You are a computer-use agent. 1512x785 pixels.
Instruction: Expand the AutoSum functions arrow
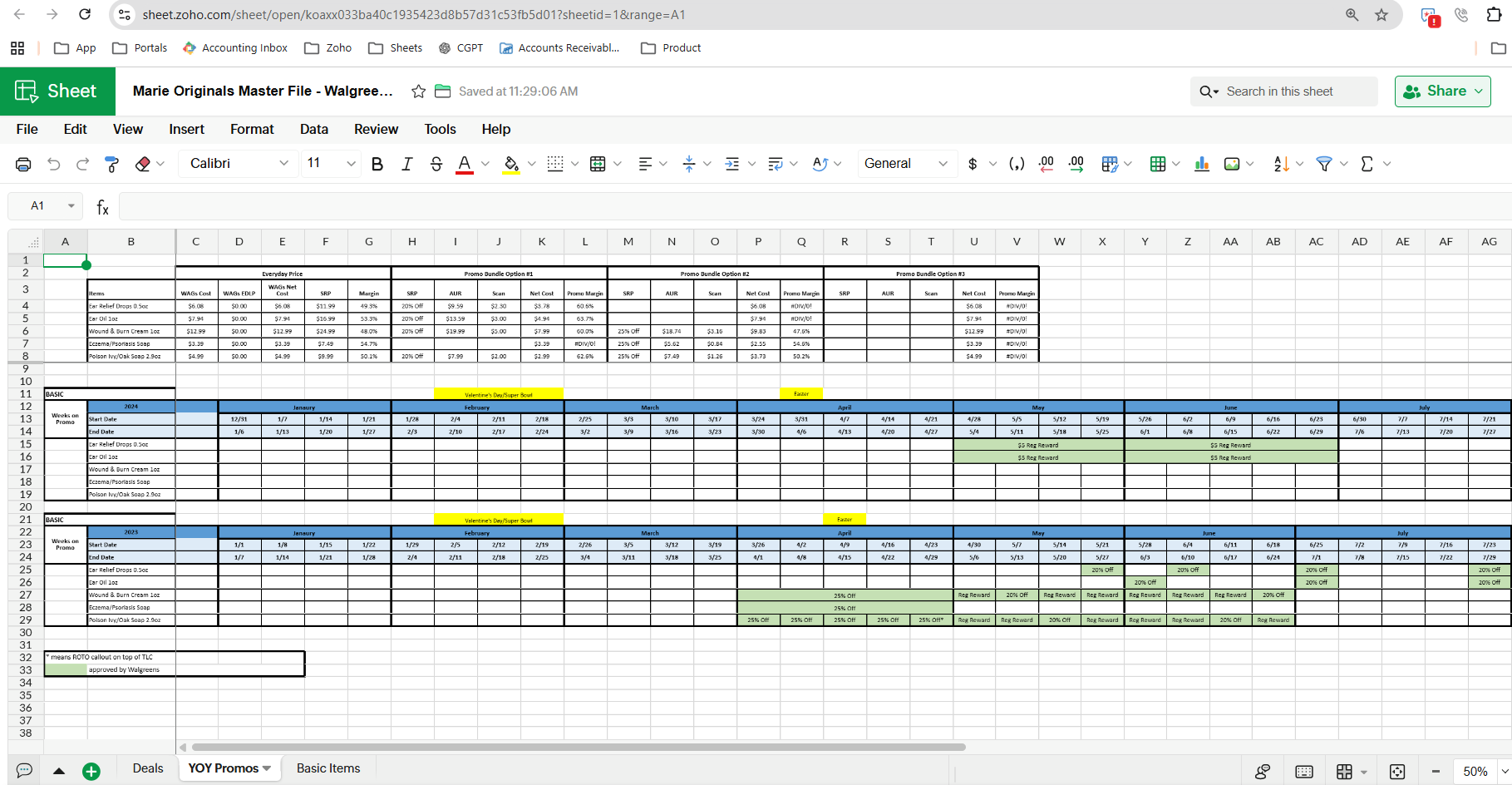(x=1386, y=164)
